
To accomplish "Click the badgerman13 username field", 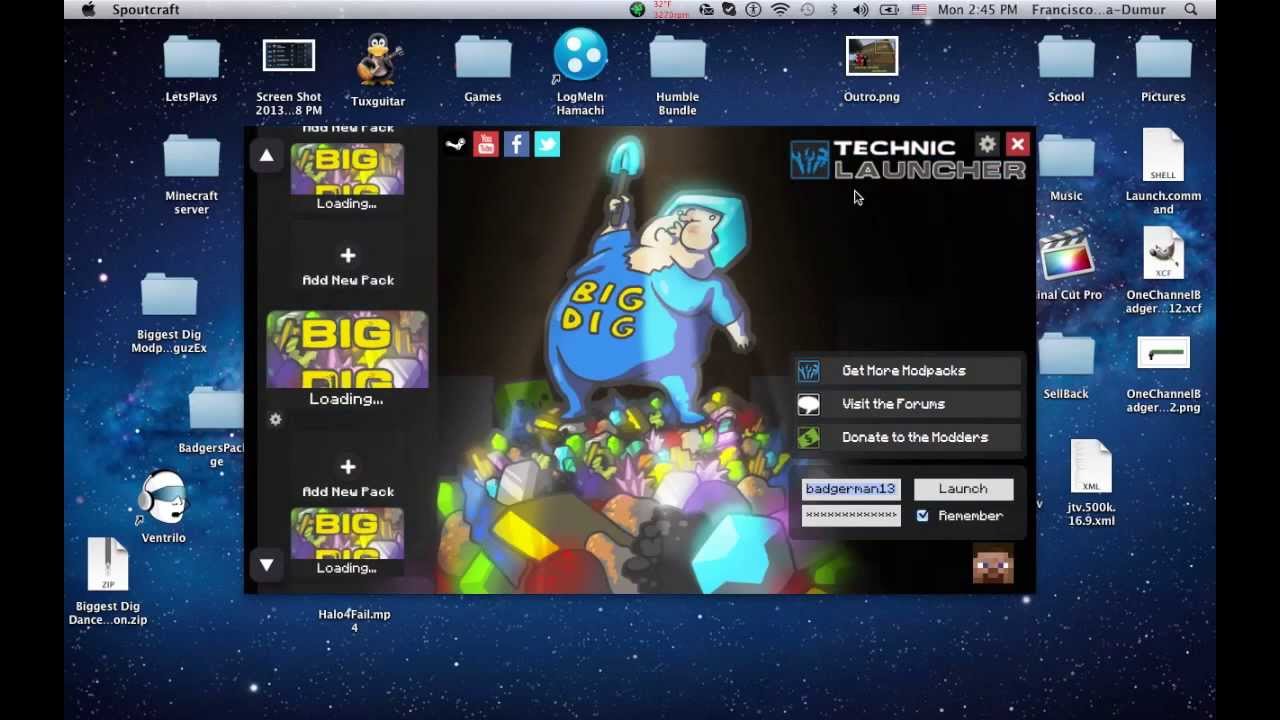I will point(850,488).
